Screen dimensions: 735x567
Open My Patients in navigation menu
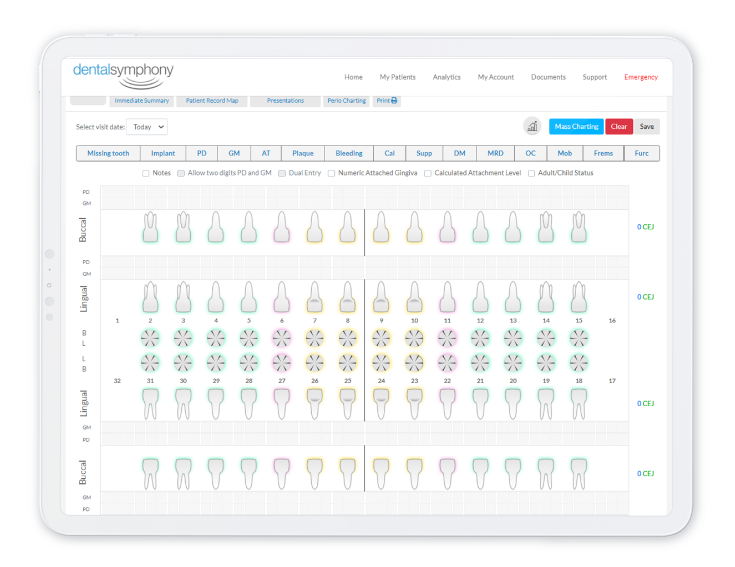397,77
